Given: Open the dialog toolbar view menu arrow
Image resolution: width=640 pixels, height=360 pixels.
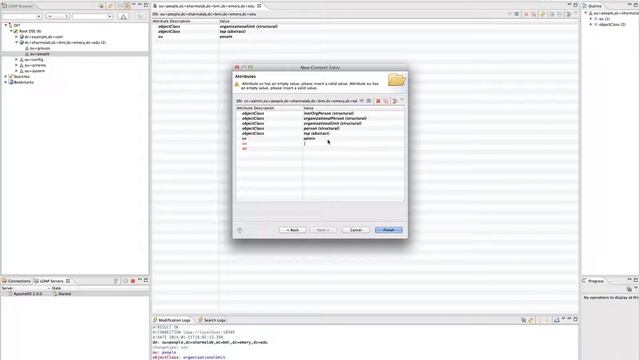Looking at the screenshot, I should tap(402, 100).
